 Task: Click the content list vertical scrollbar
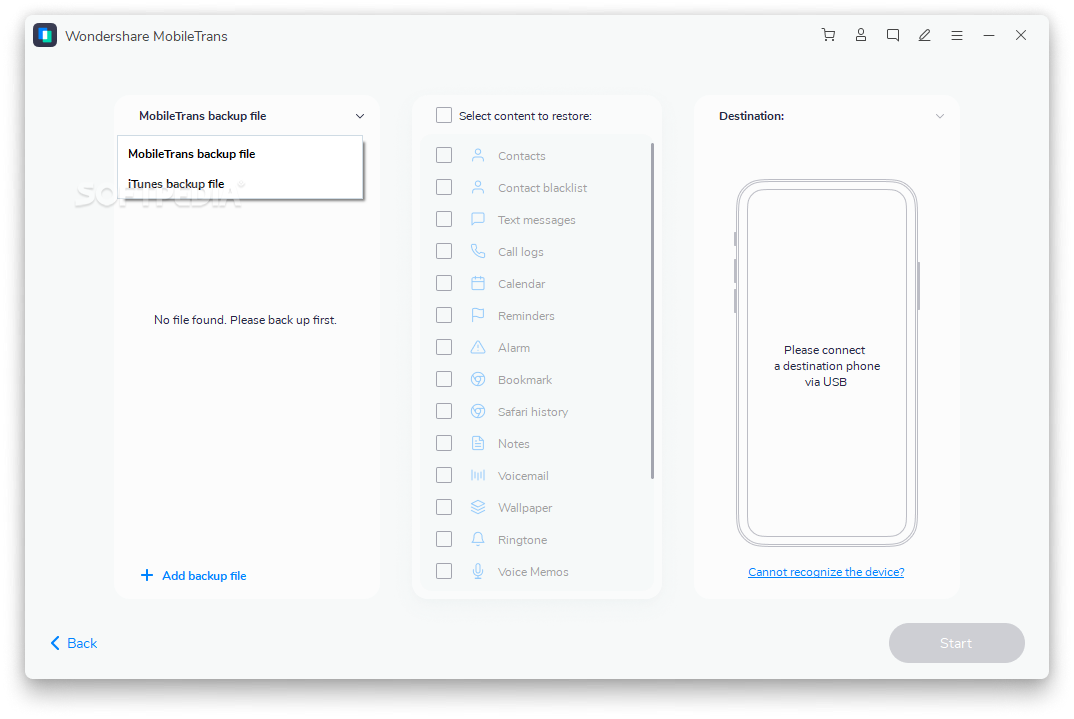click(x=652, y=311)
